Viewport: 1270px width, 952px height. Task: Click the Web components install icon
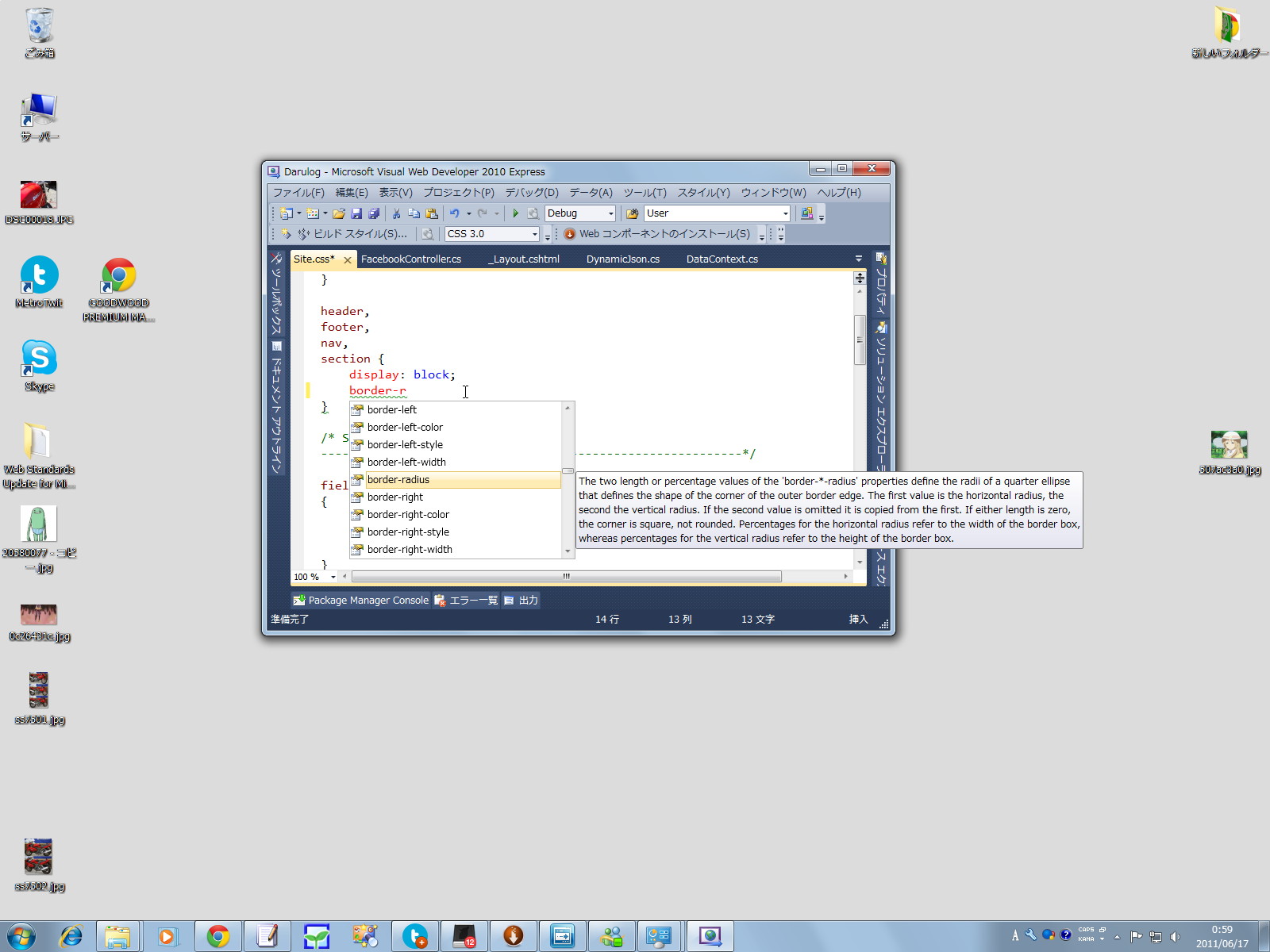tap(569, 234)
